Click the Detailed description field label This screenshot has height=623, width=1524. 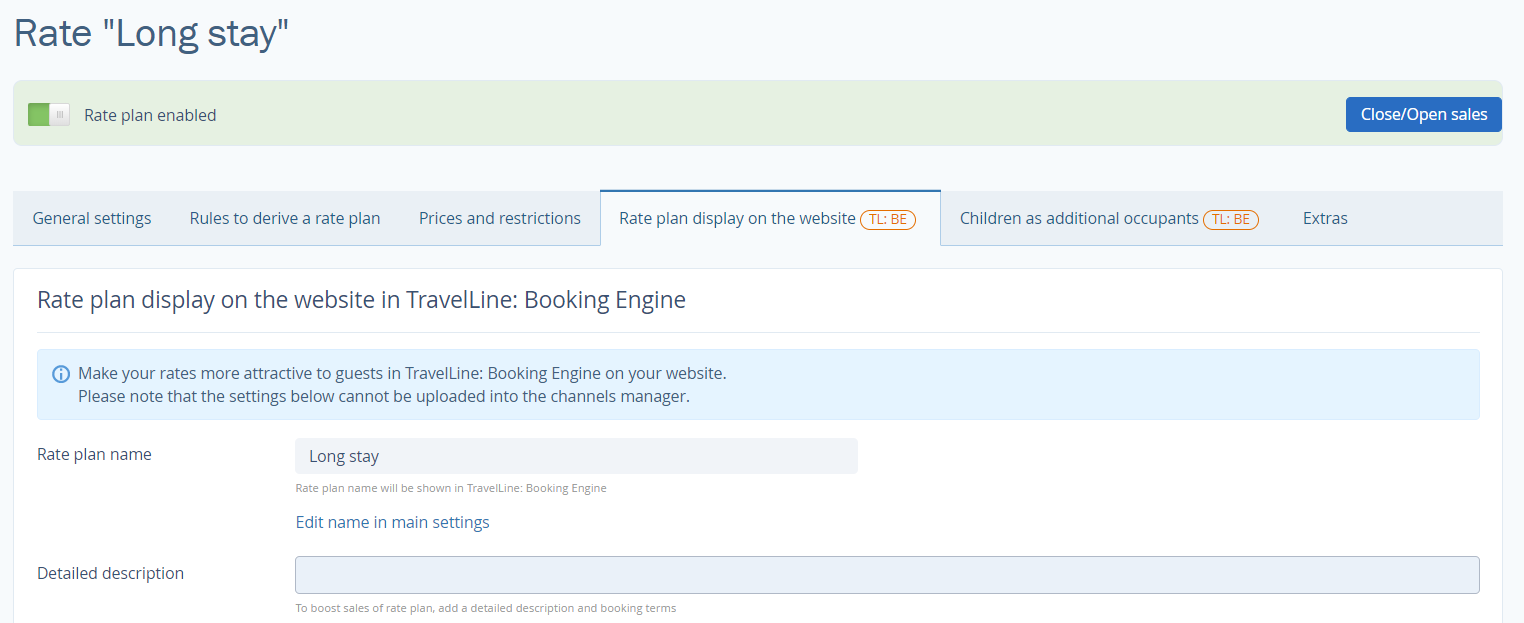click(110, 573)
